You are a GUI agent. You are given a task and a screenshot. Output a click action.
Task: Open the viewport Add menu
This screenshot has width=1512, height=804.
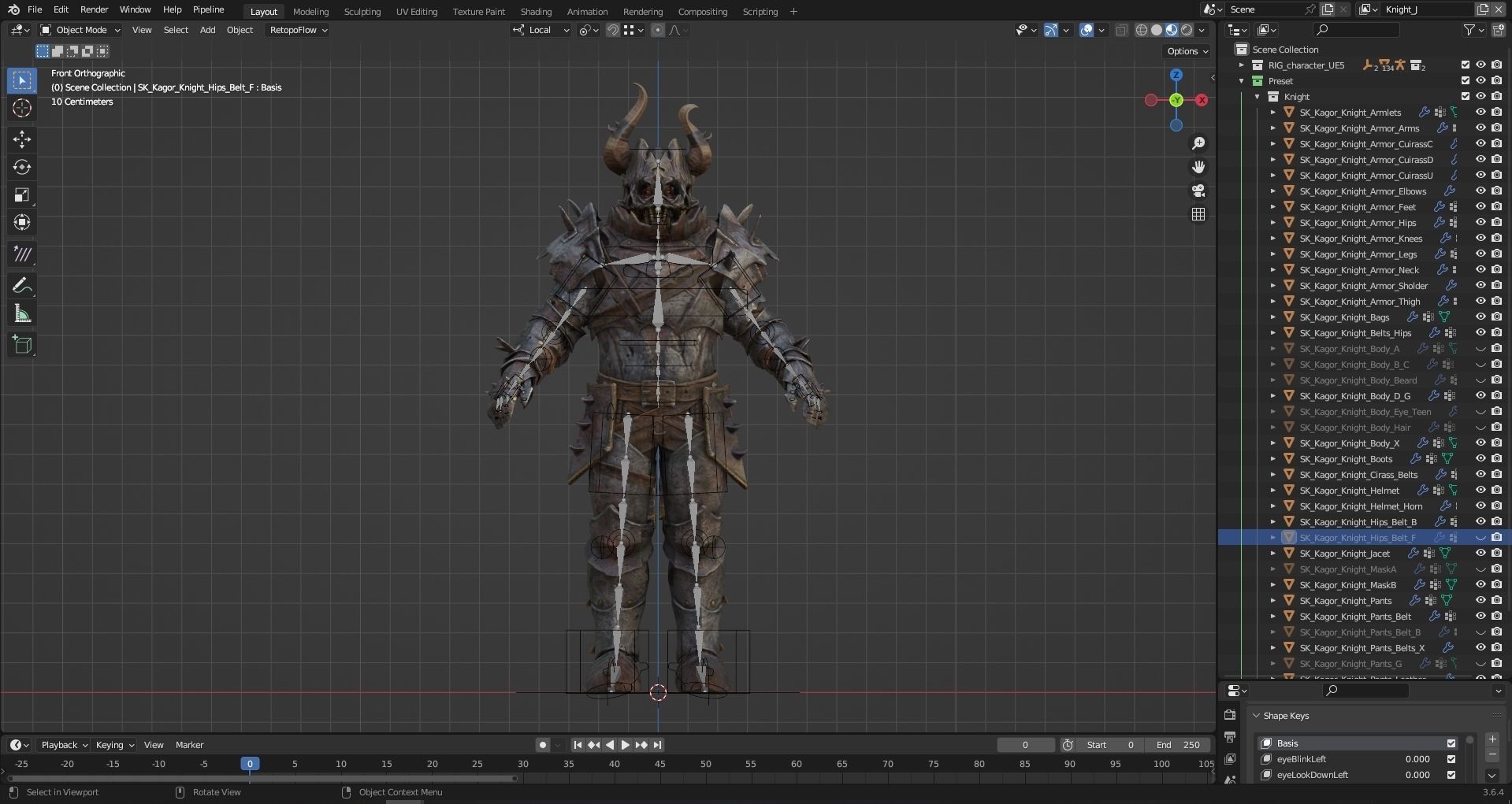click(207, 30)
